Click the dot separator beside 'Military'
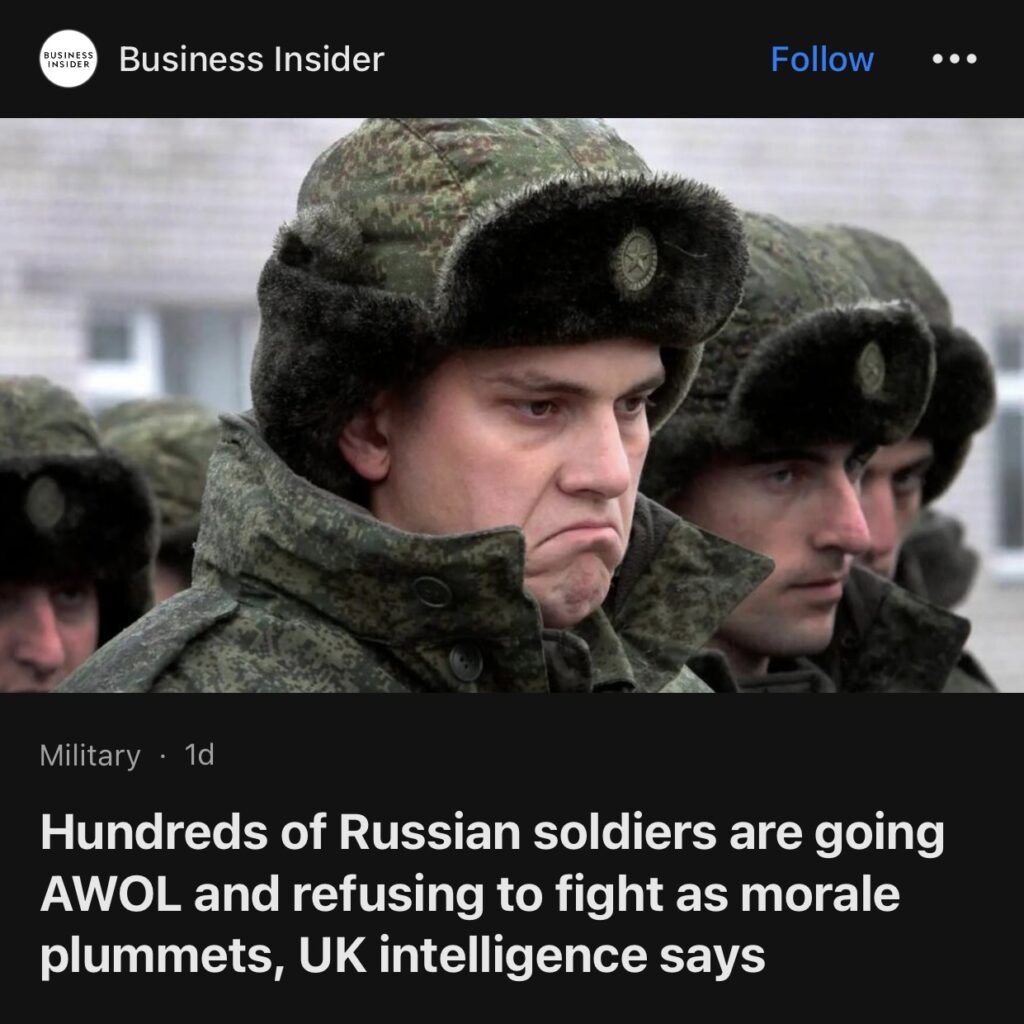 click(x=163, y=756)
